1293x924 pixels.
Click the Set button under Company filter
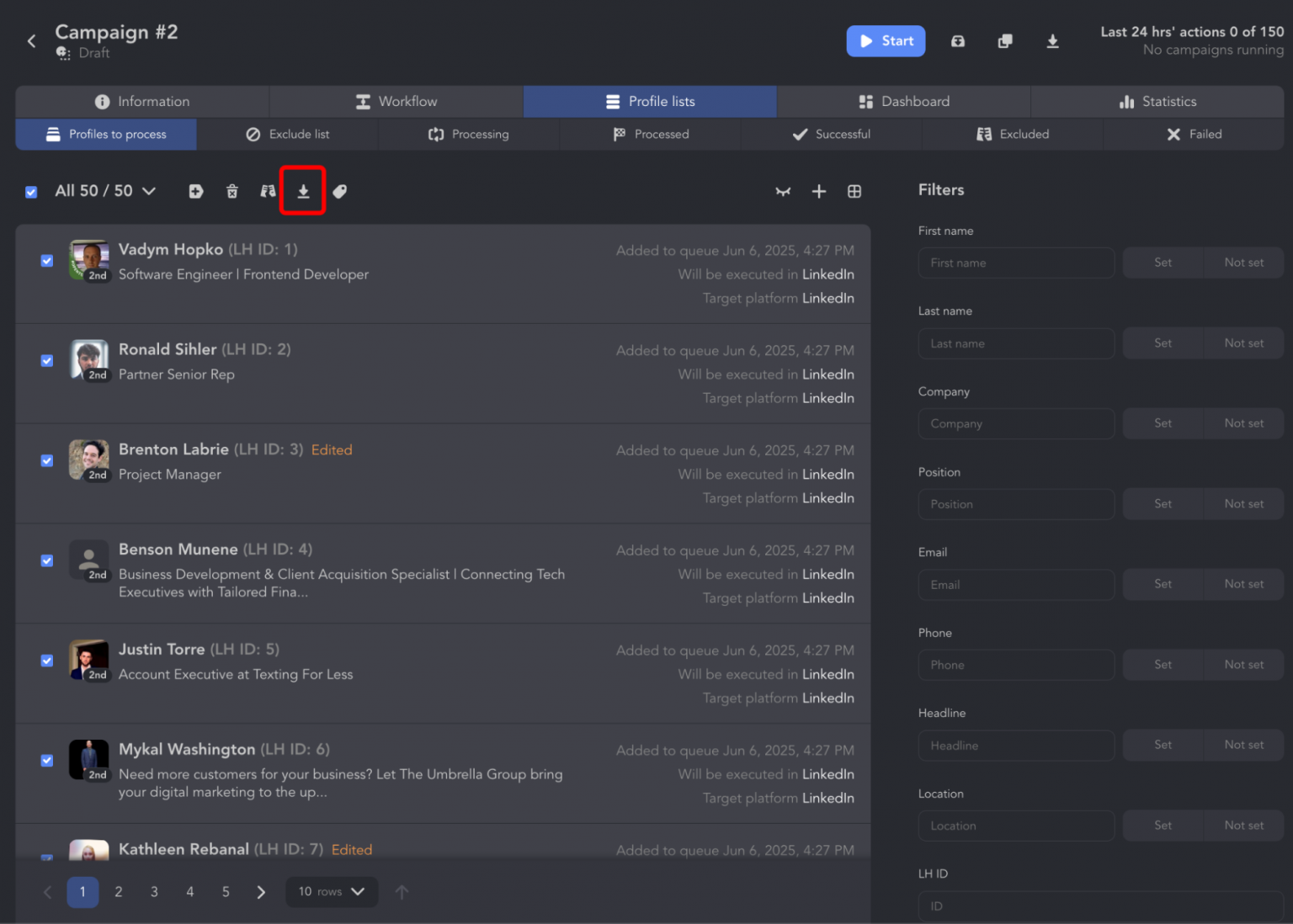[1163, 423]
